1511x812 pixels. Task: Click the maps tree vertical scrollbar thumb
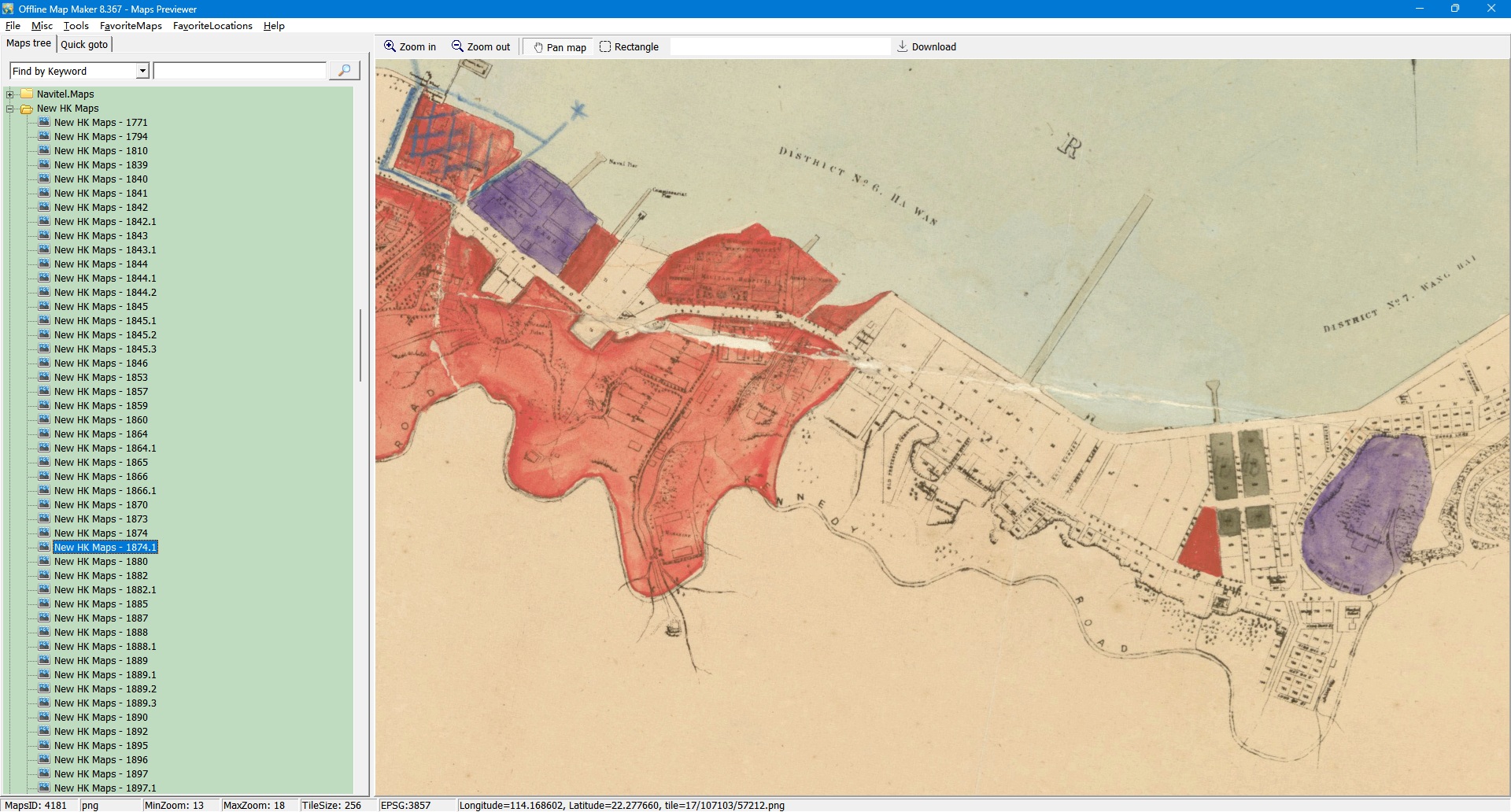click(x=360, y=345)
